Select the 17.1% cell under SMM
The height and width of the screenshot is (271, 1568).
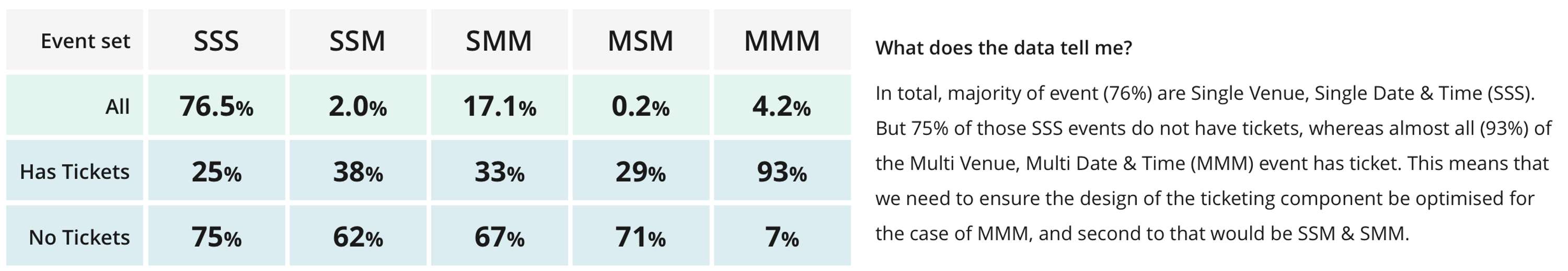tap(499, 105)
